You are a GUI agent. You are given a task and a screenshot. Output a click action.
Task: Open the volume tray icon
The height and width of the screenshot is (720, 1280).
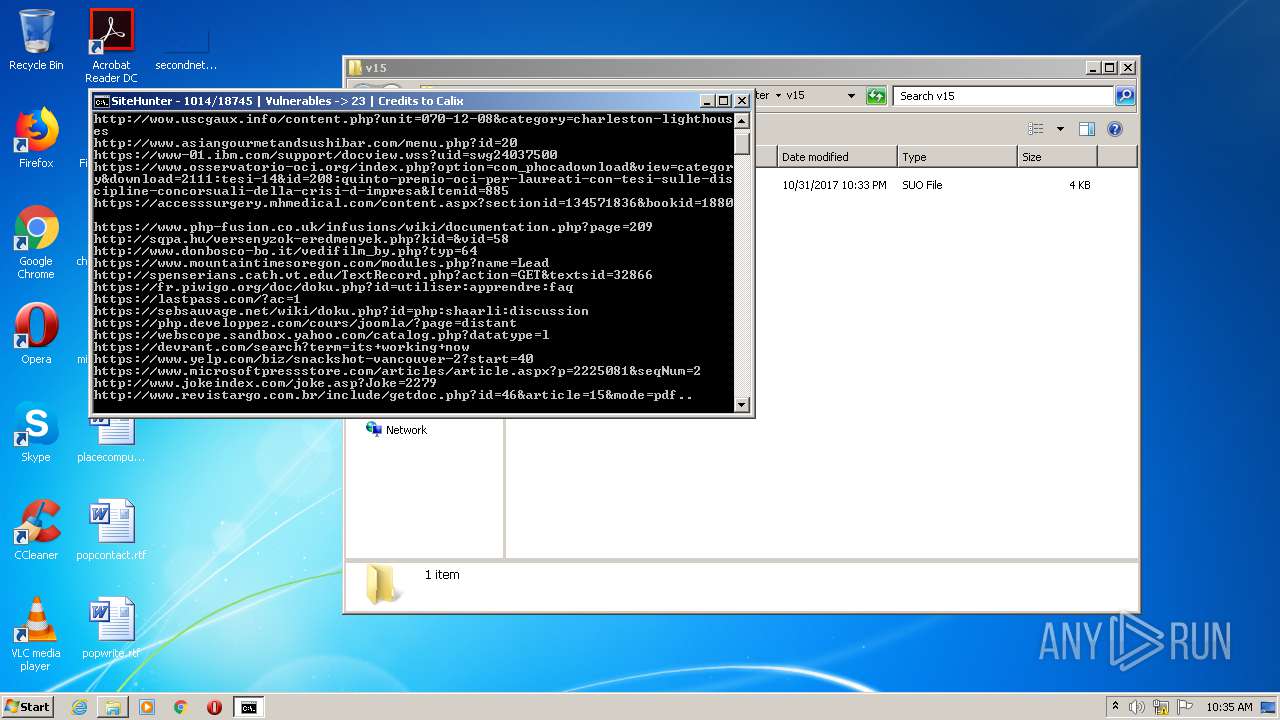pos(1137,707)
